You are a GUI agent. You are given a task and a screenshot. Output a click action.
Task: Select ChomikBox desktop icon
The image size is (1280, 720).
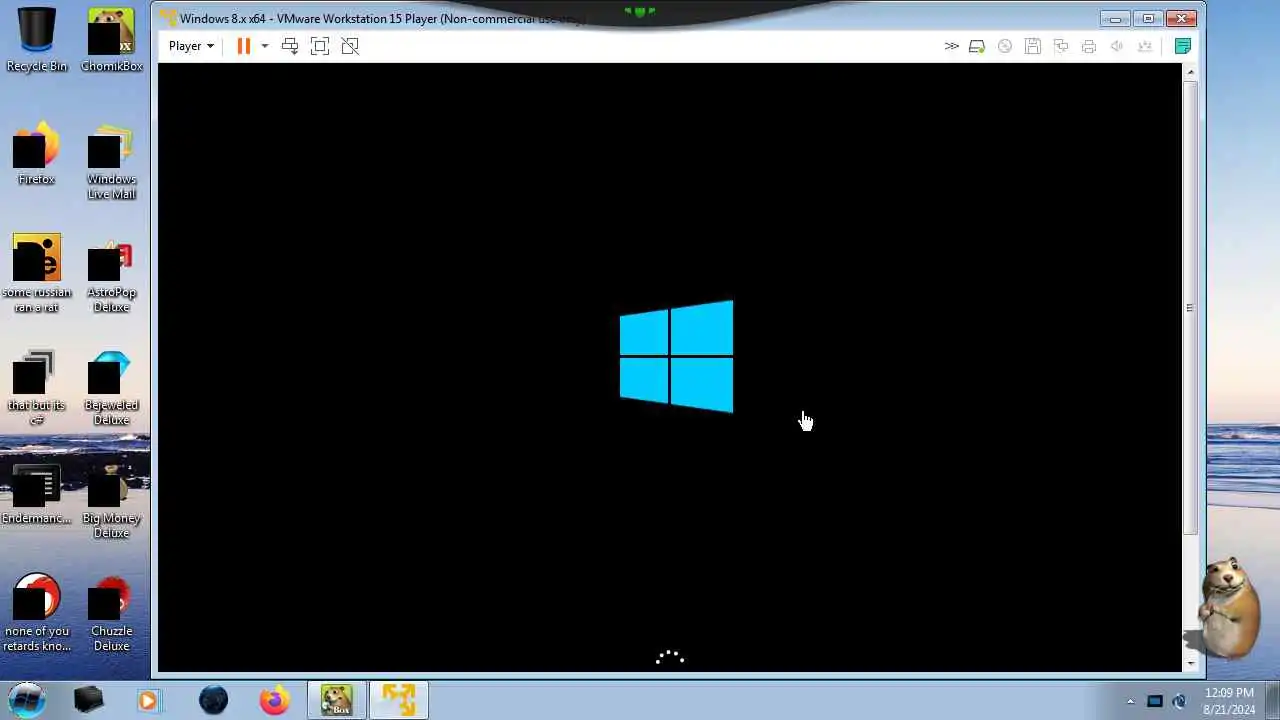pos(111,40)
